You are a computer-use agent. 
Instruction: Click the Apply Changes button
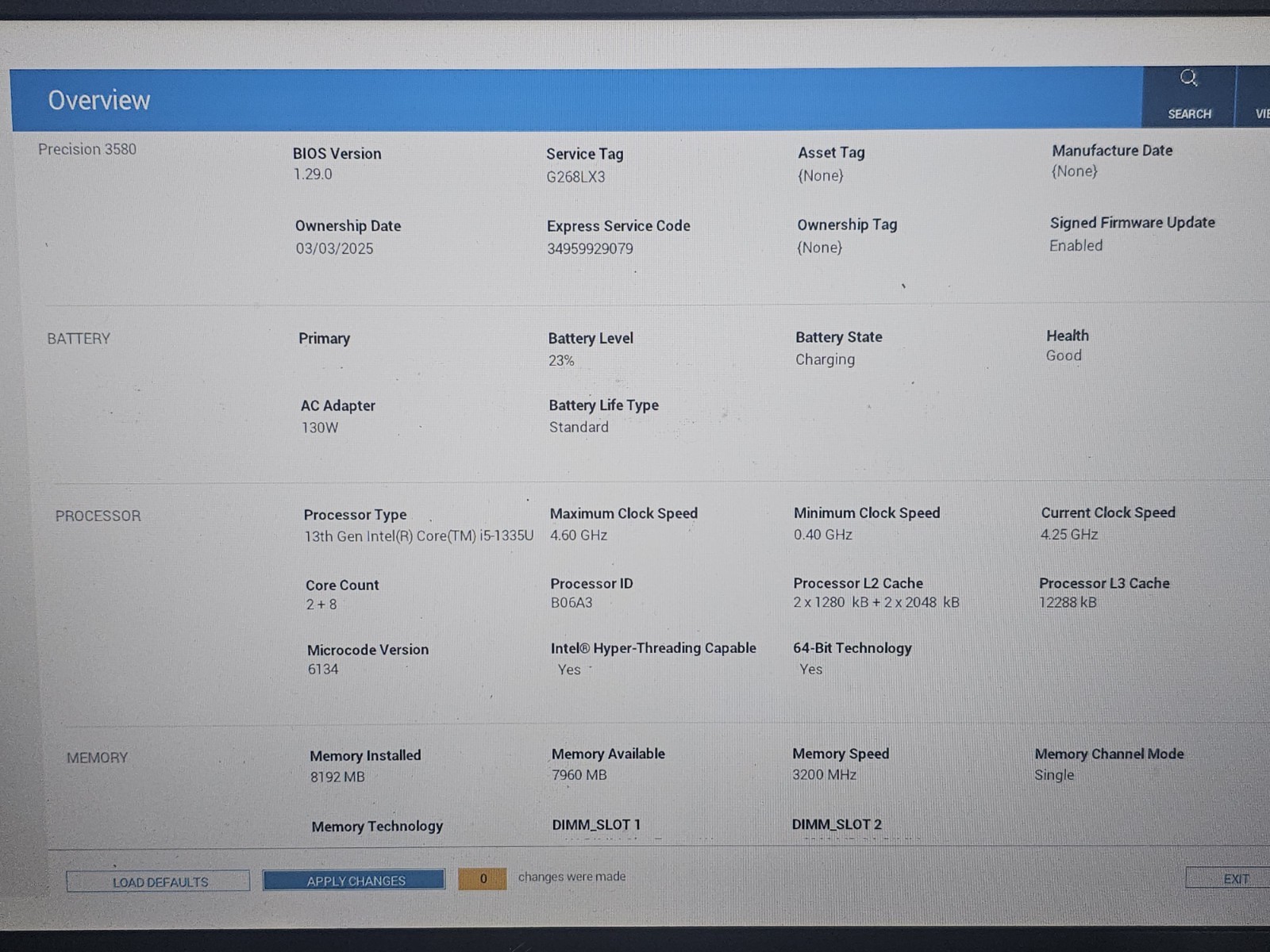(354, 881)
